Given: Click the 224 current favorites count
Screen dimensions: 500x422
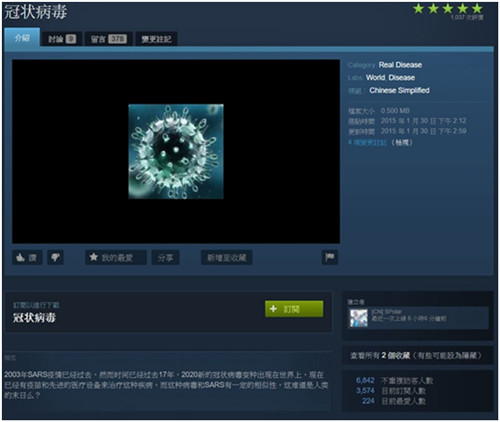Looking at the screenshot, I should [x=368, y=401].
